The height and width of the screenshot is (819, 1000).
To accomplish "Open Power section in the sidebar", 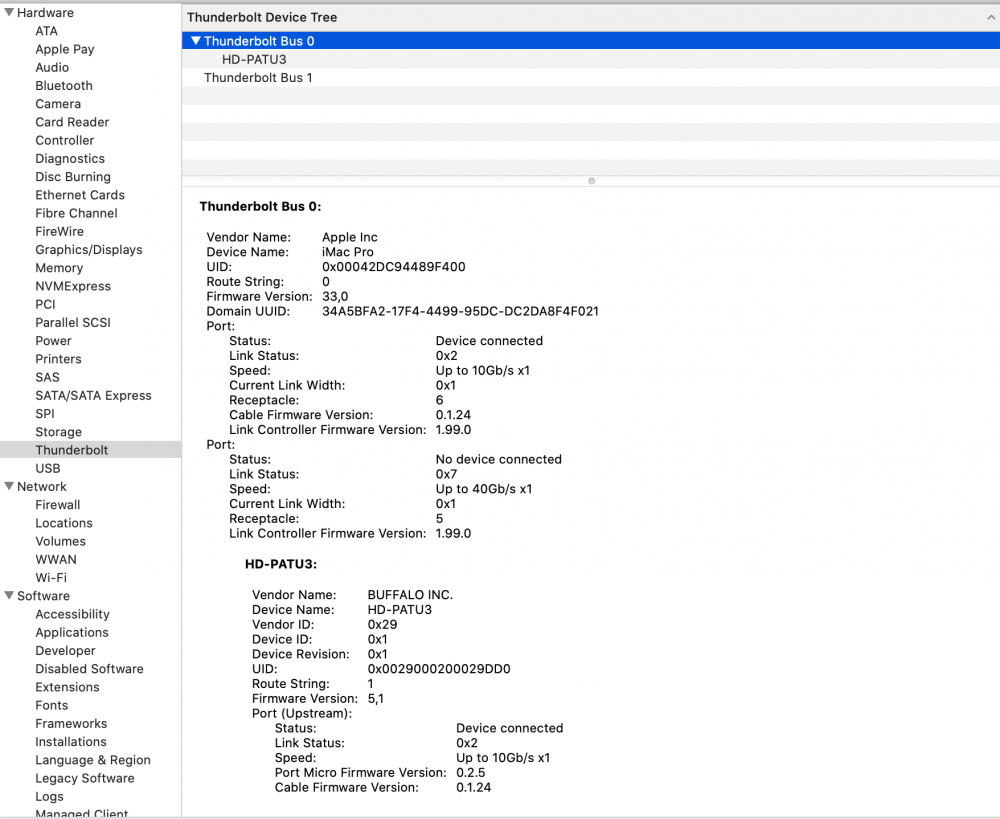I will (54, 341).
